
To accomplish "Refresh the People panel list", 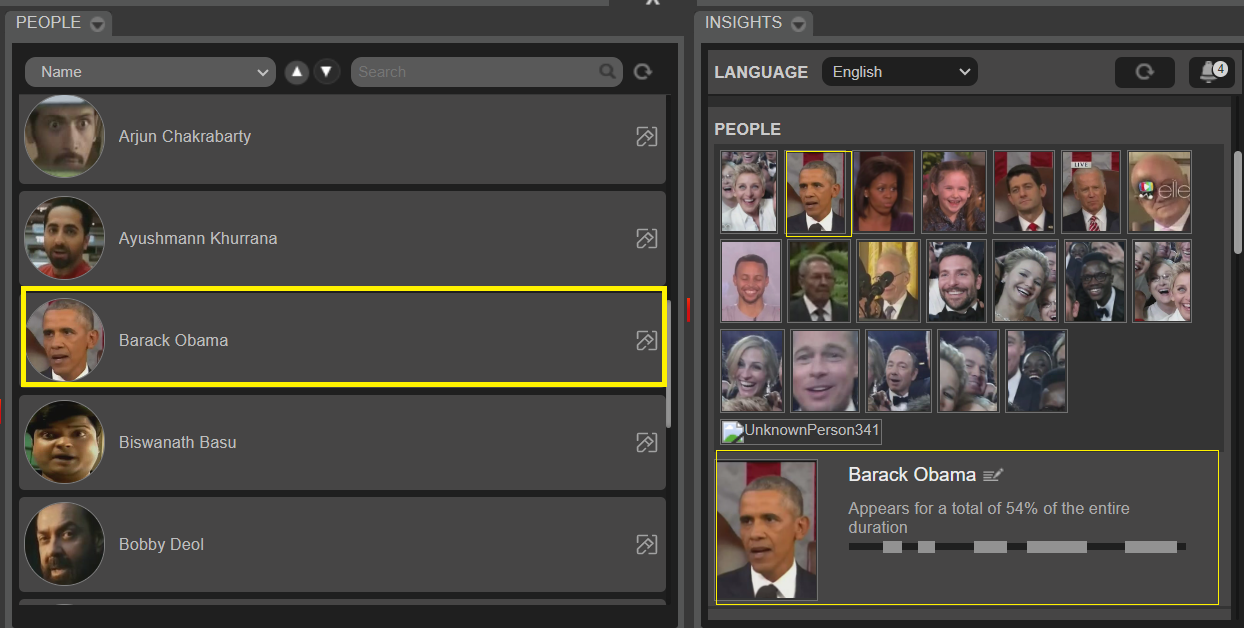I will click(643, 72).
